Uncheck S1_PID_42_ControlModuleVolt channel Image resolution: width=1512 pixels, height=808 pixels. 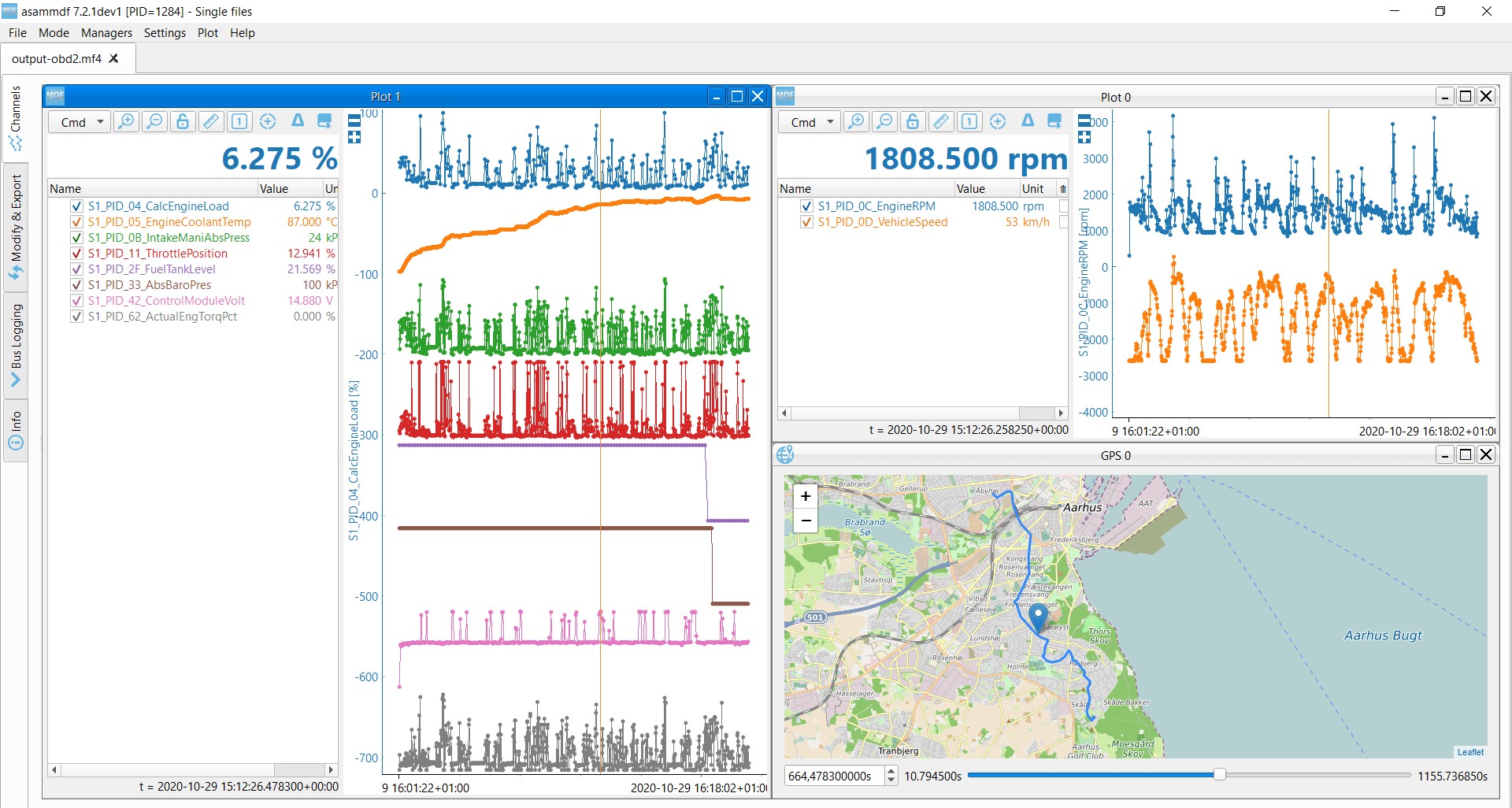coord(76,301)
